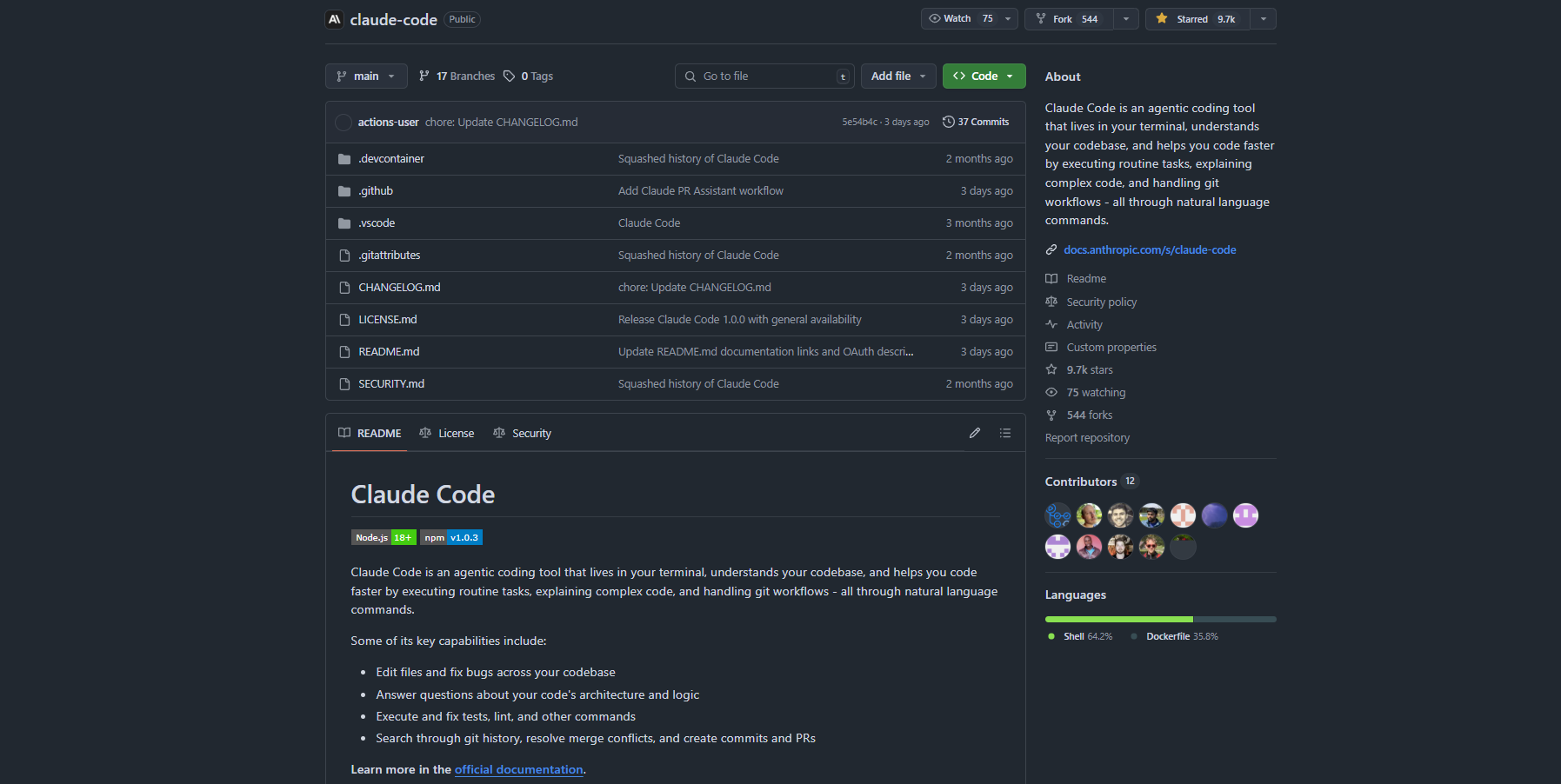This screenshot has height=784, width=1561.
Task: Click the pencil icon to edit README
Action: click(975, 433)
